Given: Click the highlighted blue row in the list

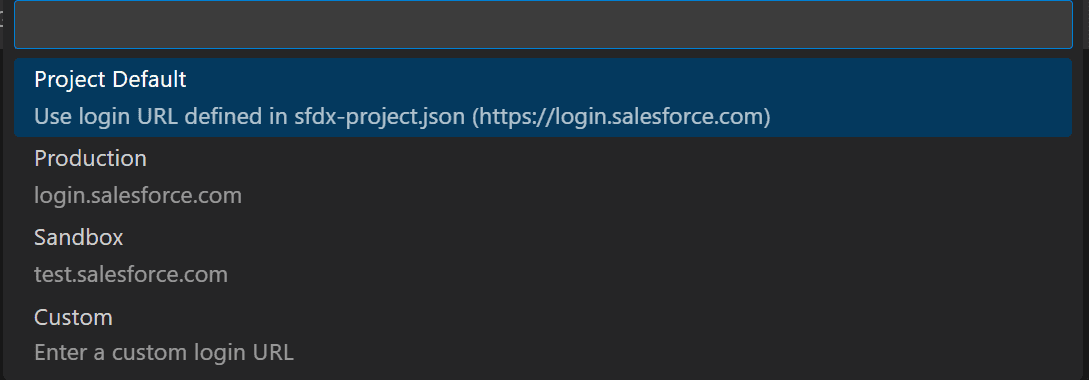Looking at the screenshot, I should (x=543, y=97).
